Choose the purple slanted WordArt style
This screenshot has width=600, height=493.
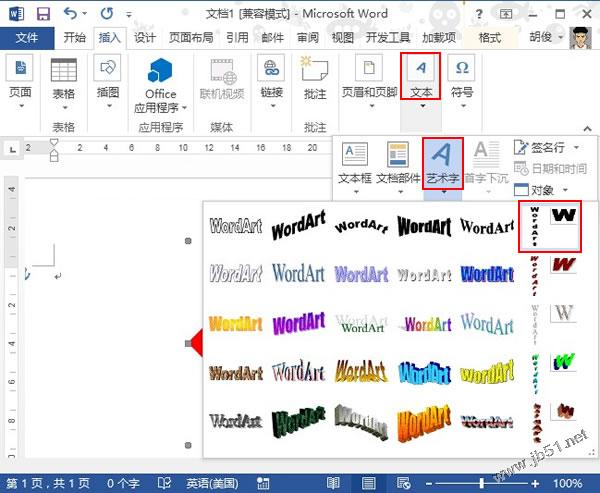pos(299,323)
